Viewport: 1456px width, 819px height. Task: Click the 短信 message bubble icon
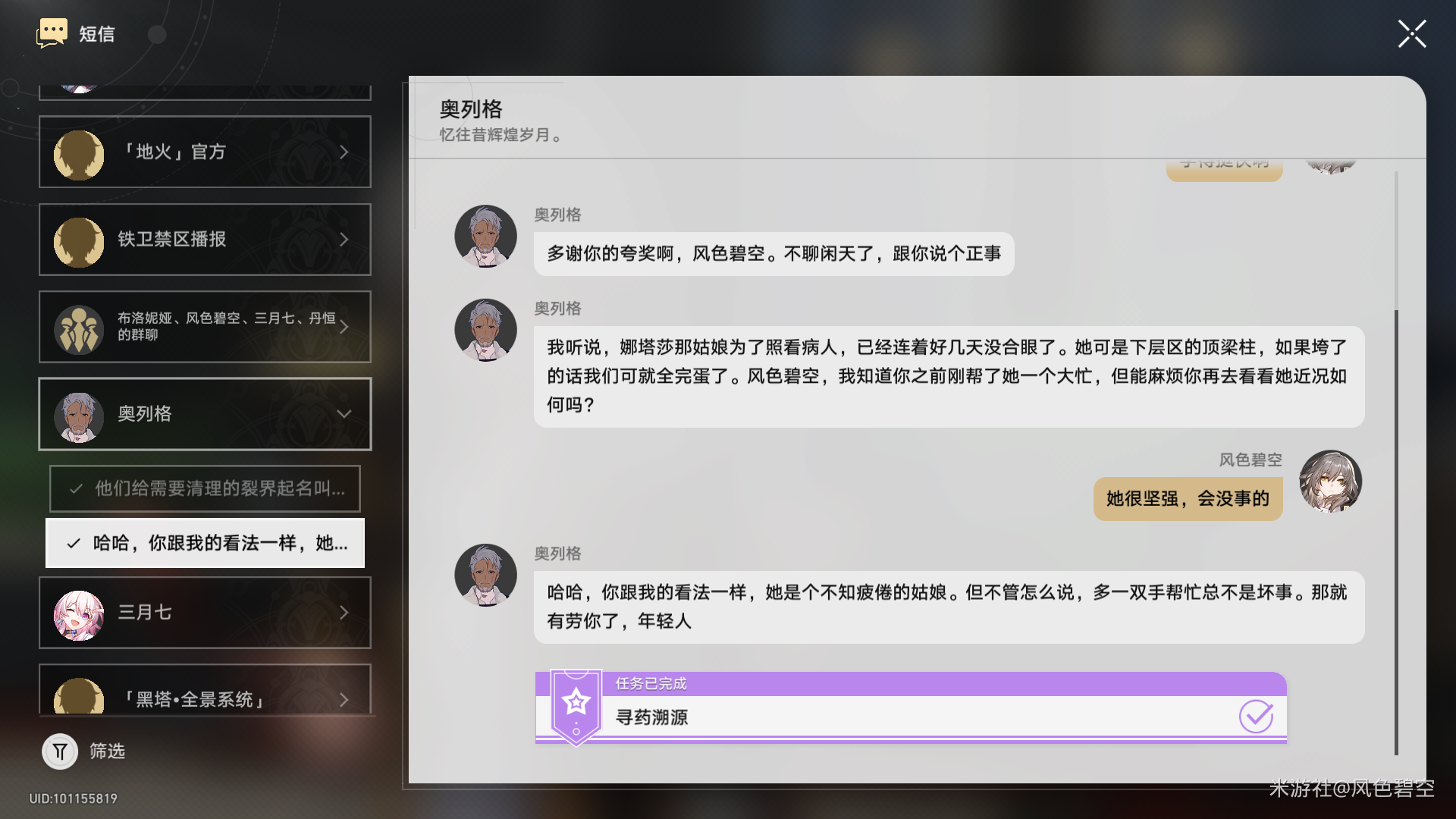point(52,33)
